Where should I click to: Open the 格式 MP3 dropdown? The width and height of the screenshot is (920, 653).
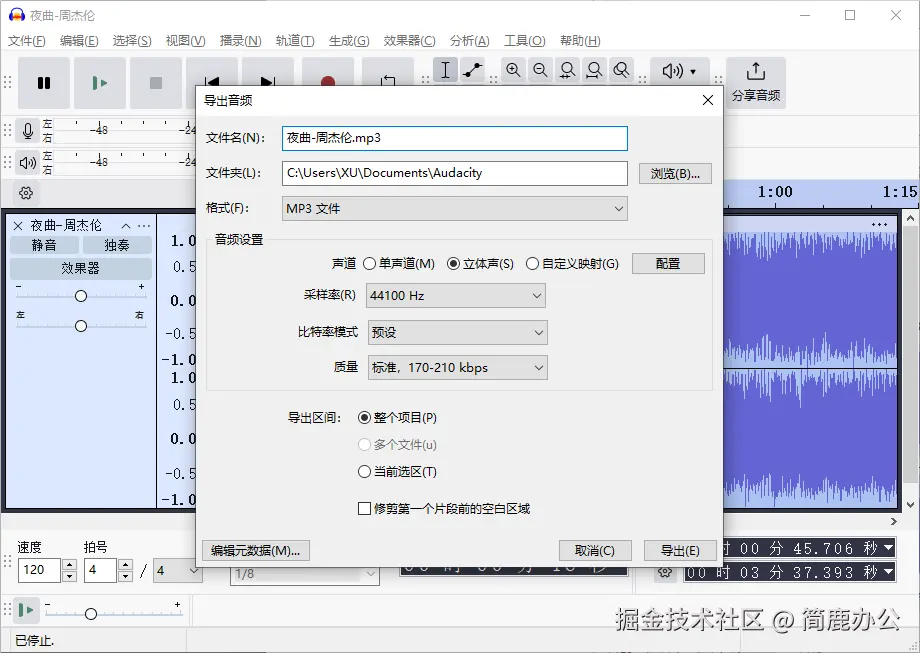point(454,208)
